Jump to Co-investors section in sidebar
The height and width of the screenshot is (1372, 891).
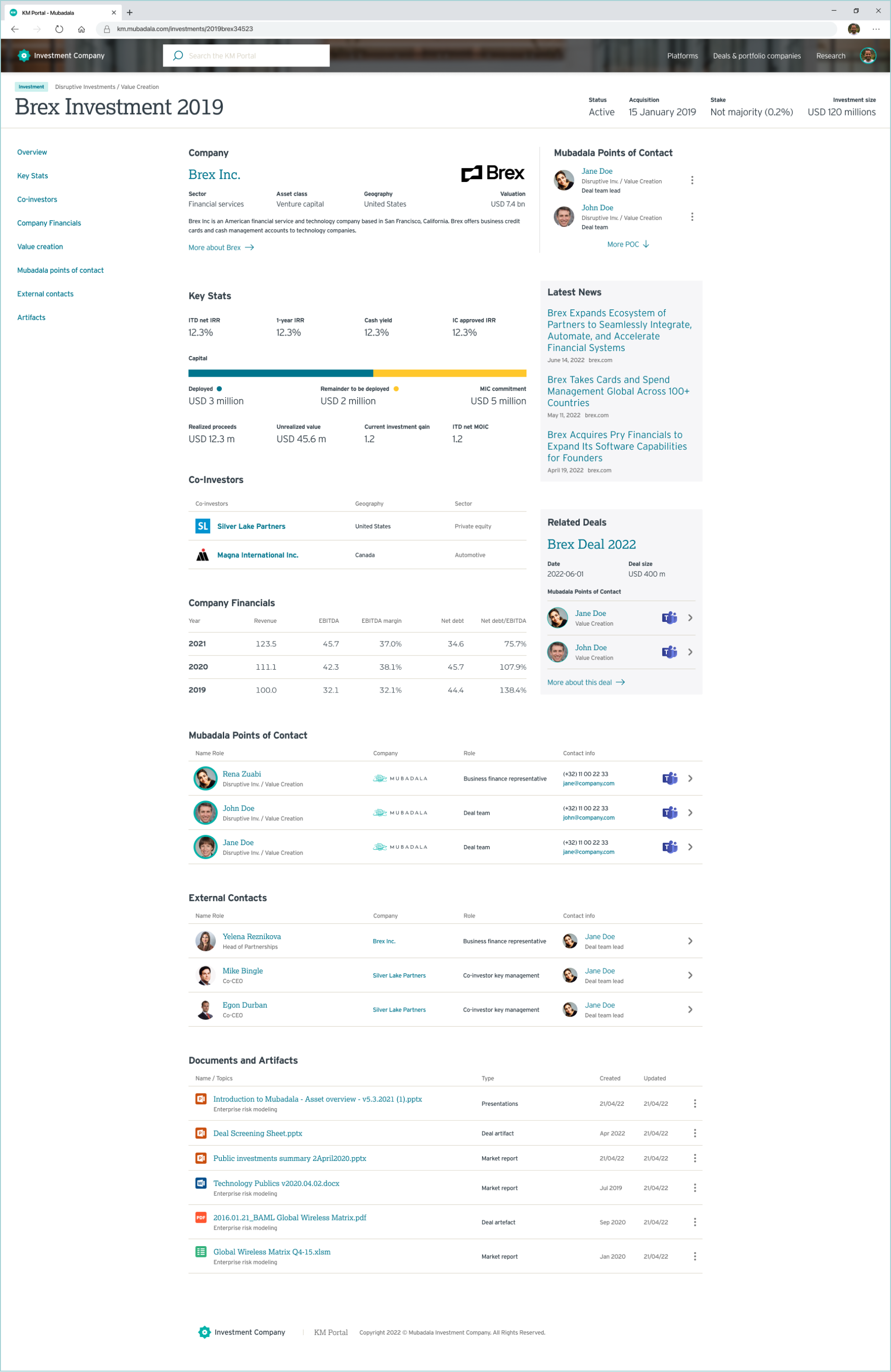pyautogui.click(x=37, y=199)
